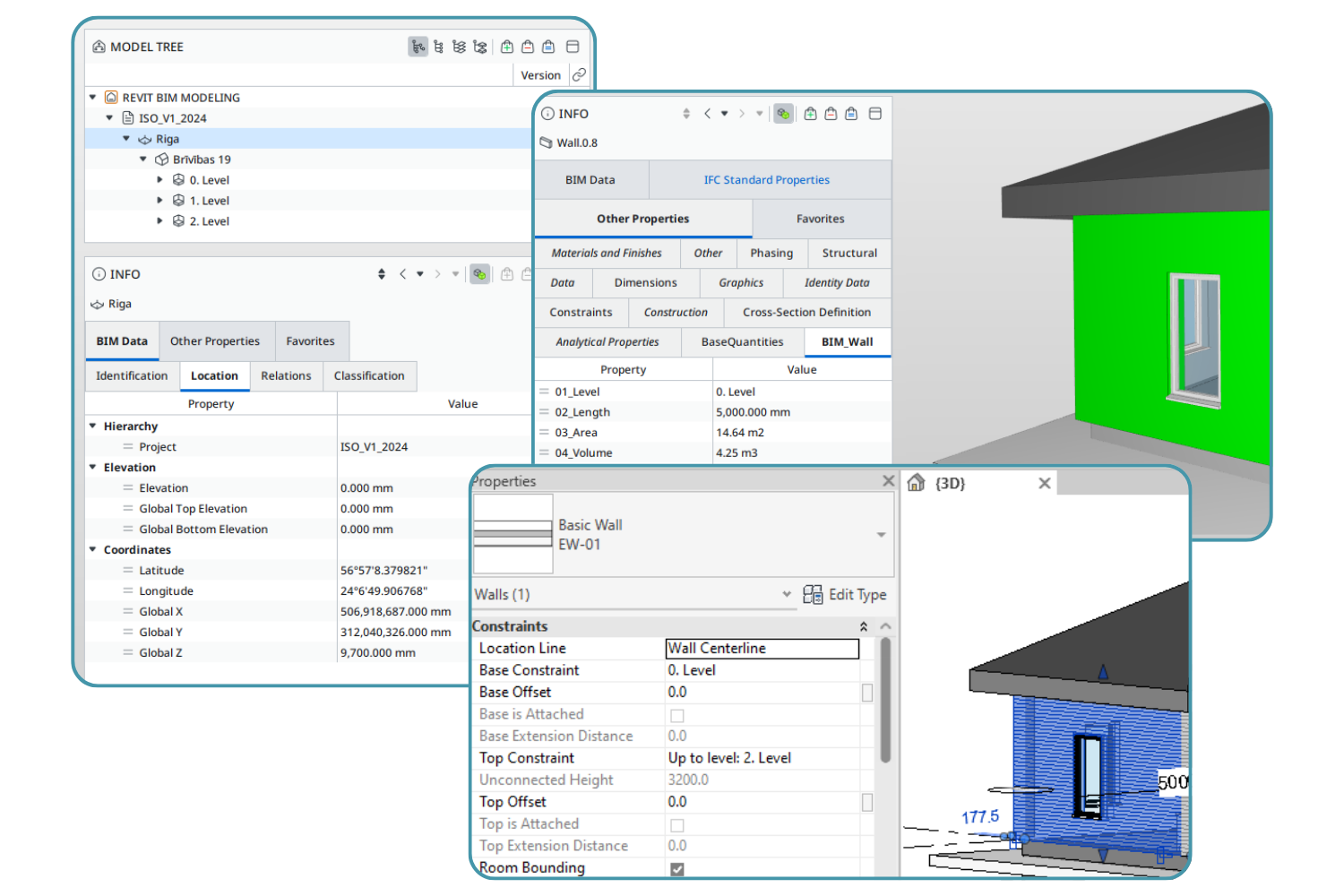Remove from basket icon in Wall.0.8 Info panel
Image resolution: width=1344 pixels, height=896 pixels.
point(831,114)
